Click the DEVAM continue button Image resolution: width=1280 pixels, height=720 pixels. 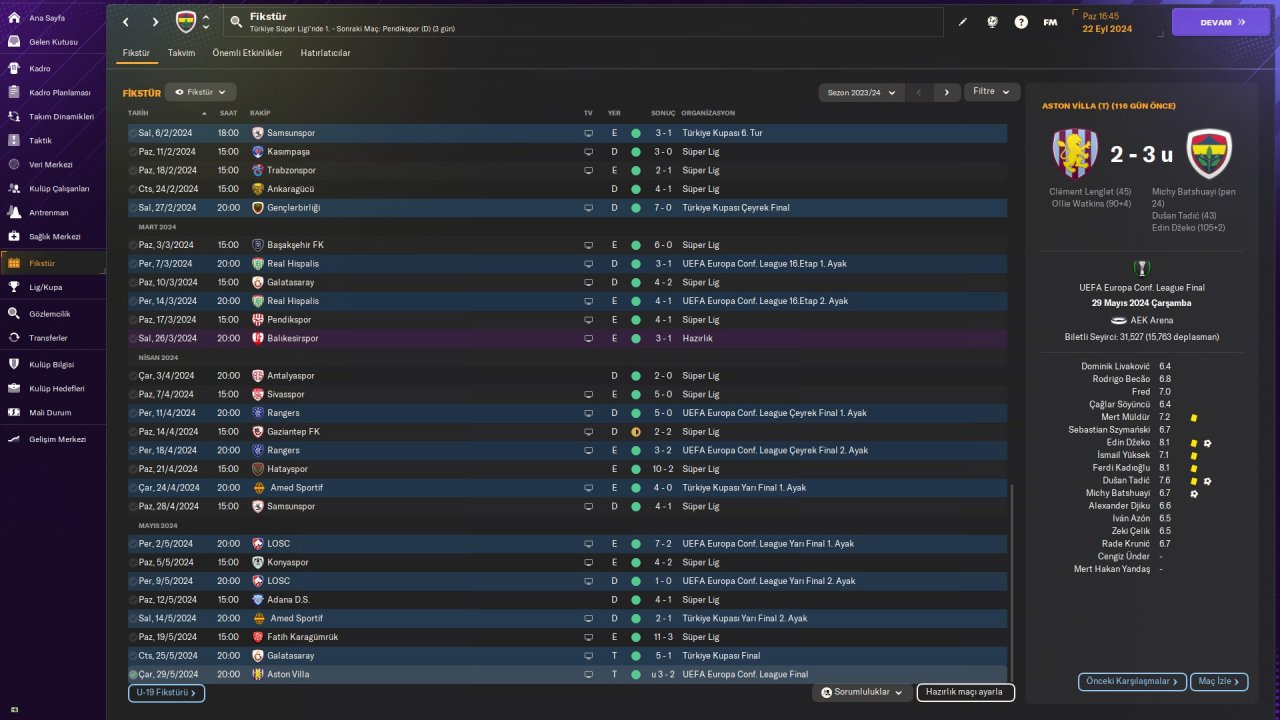[1220, 22]
